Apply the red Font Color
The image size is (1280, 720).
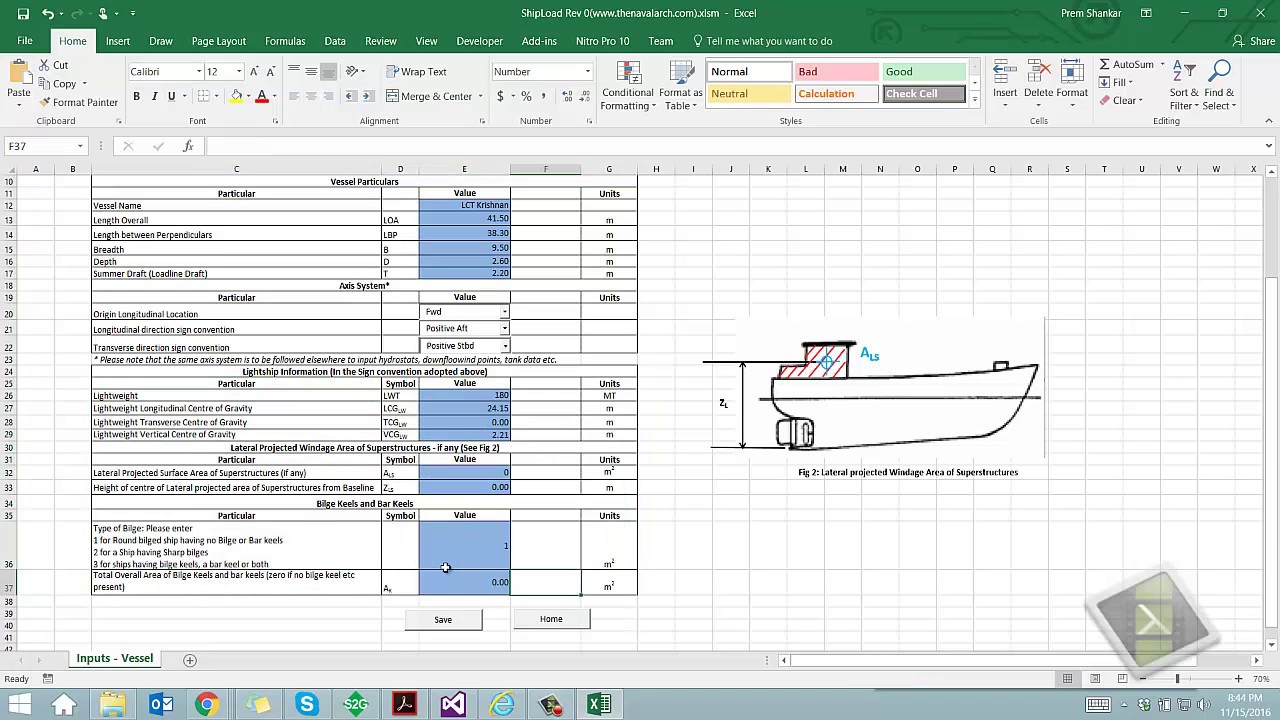261,96
